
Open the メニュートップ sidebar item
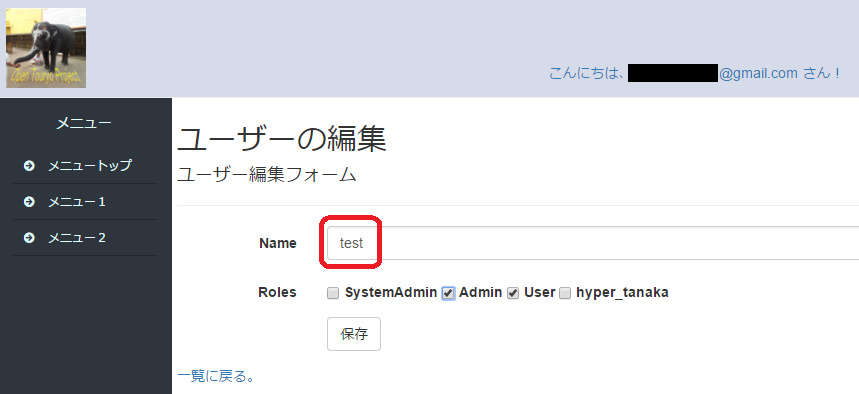(84, 165)
